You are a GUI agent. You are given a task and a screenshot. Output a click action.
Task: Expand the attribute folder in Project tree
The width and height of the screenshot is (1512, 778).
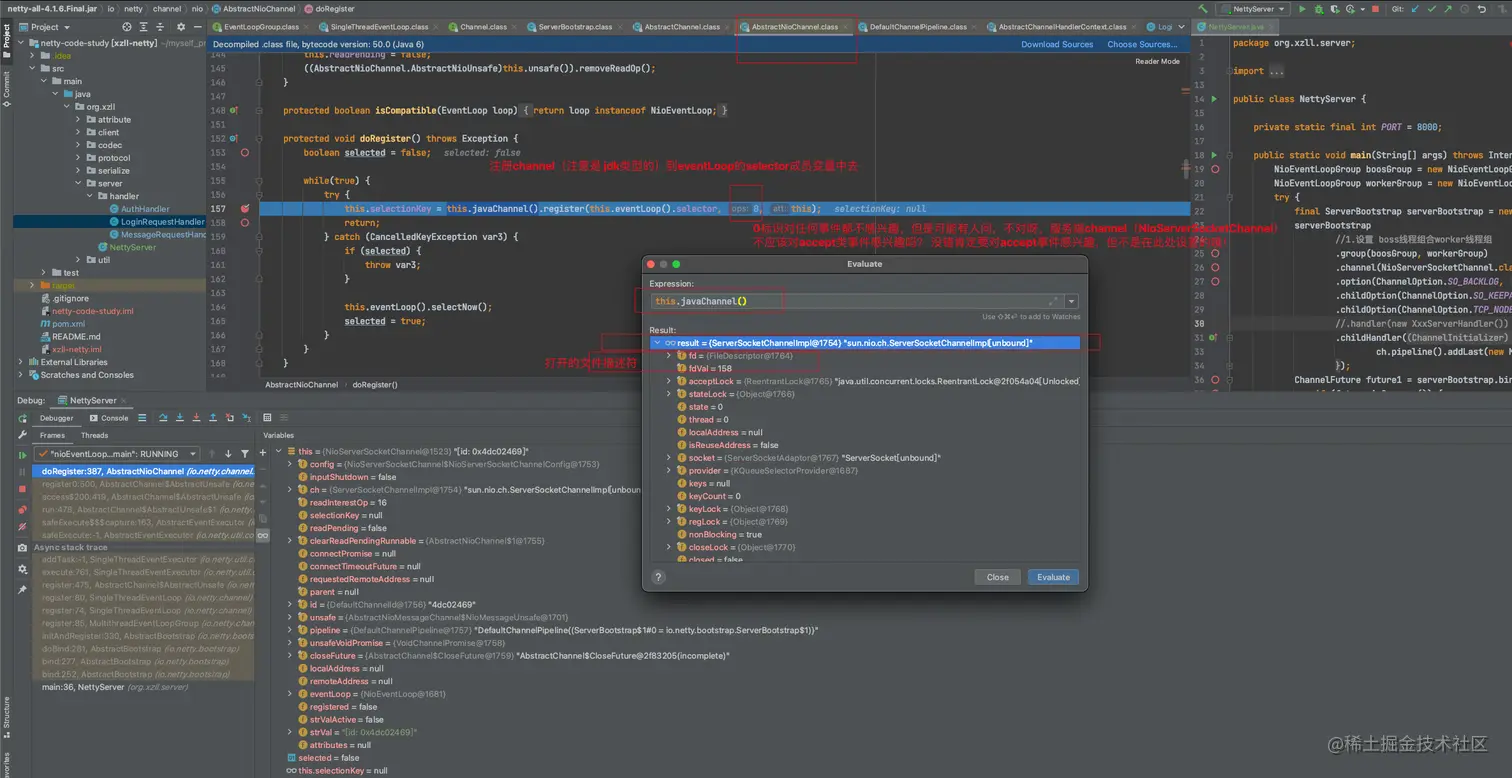[x=78, y=119]
